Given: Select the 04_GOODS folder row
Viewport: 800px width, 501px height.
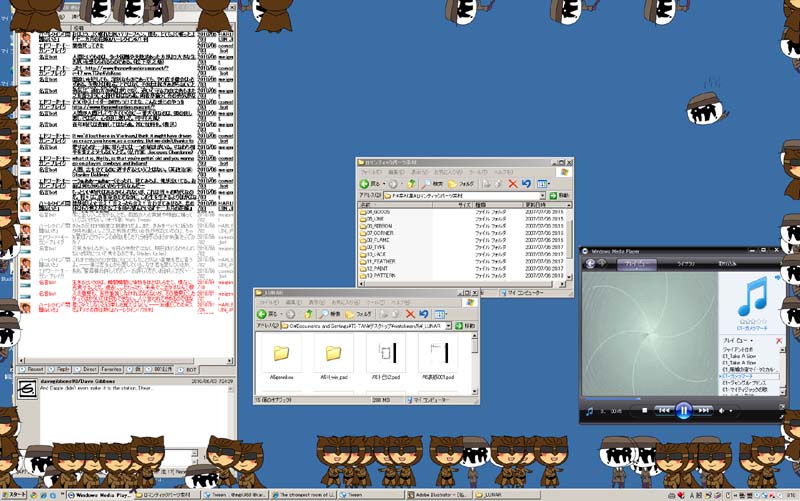Looking at the screenshot, I should (464, 212).
